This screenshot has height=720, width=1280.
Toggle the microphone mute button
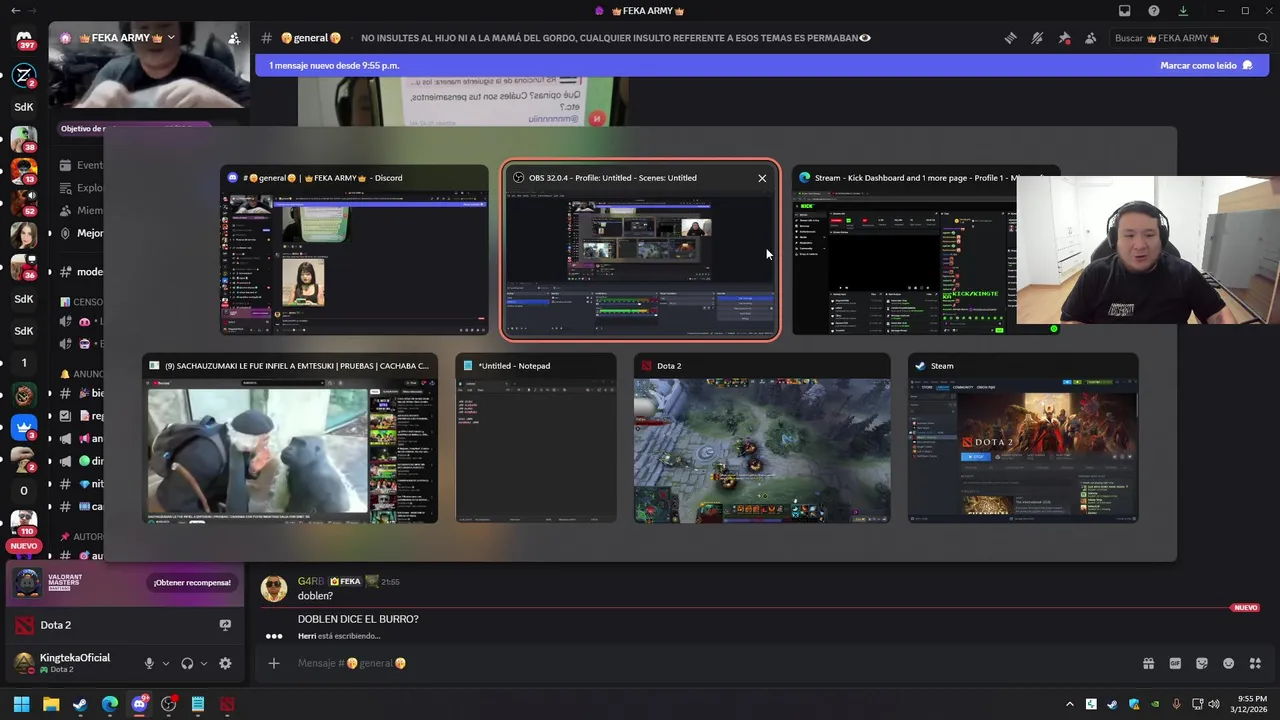click(x=149, y=663)
